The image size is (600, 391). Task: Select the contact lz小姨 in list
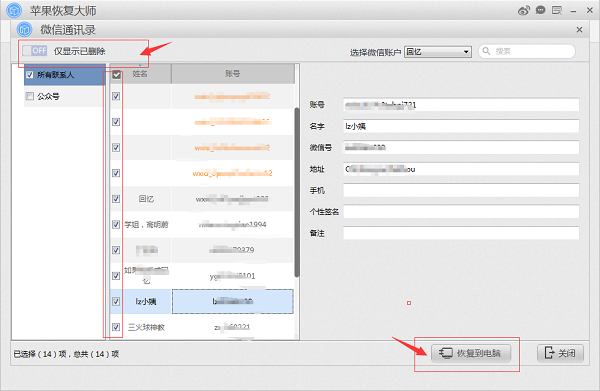pos(146,301)
